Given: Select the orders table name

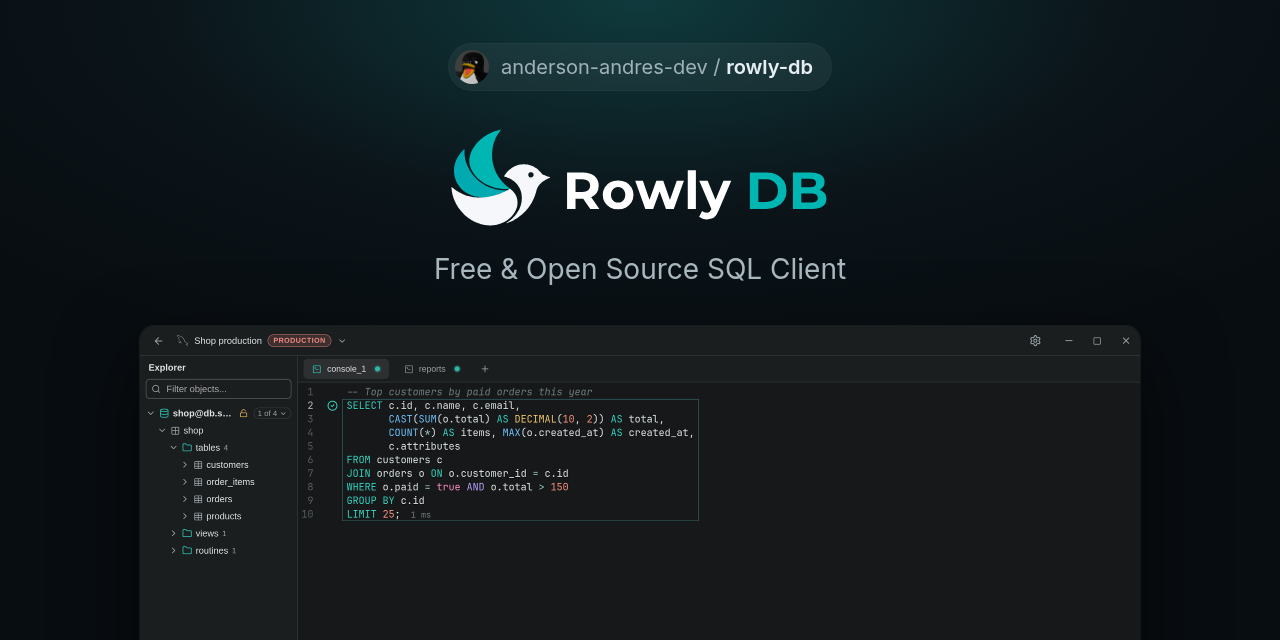Looking at the screenshot, I should pos(219,499).
